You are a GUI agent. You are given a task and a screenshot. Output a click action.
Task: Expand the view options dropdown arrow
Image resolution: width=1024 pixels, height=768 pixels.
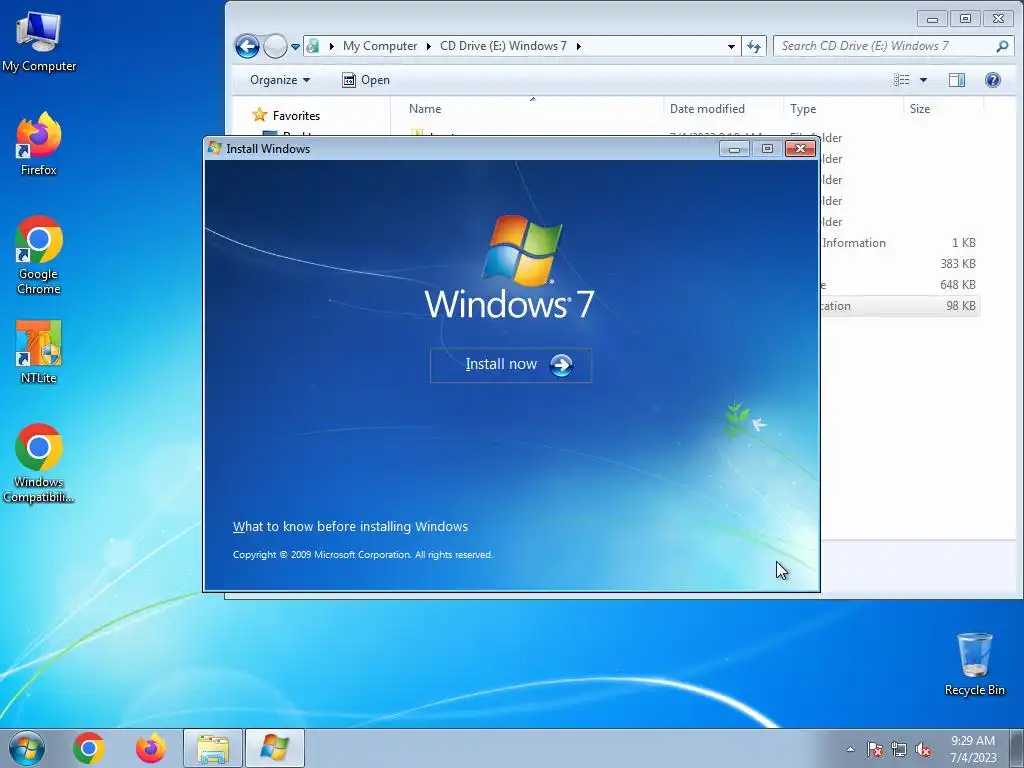click(x=923, y=80)
